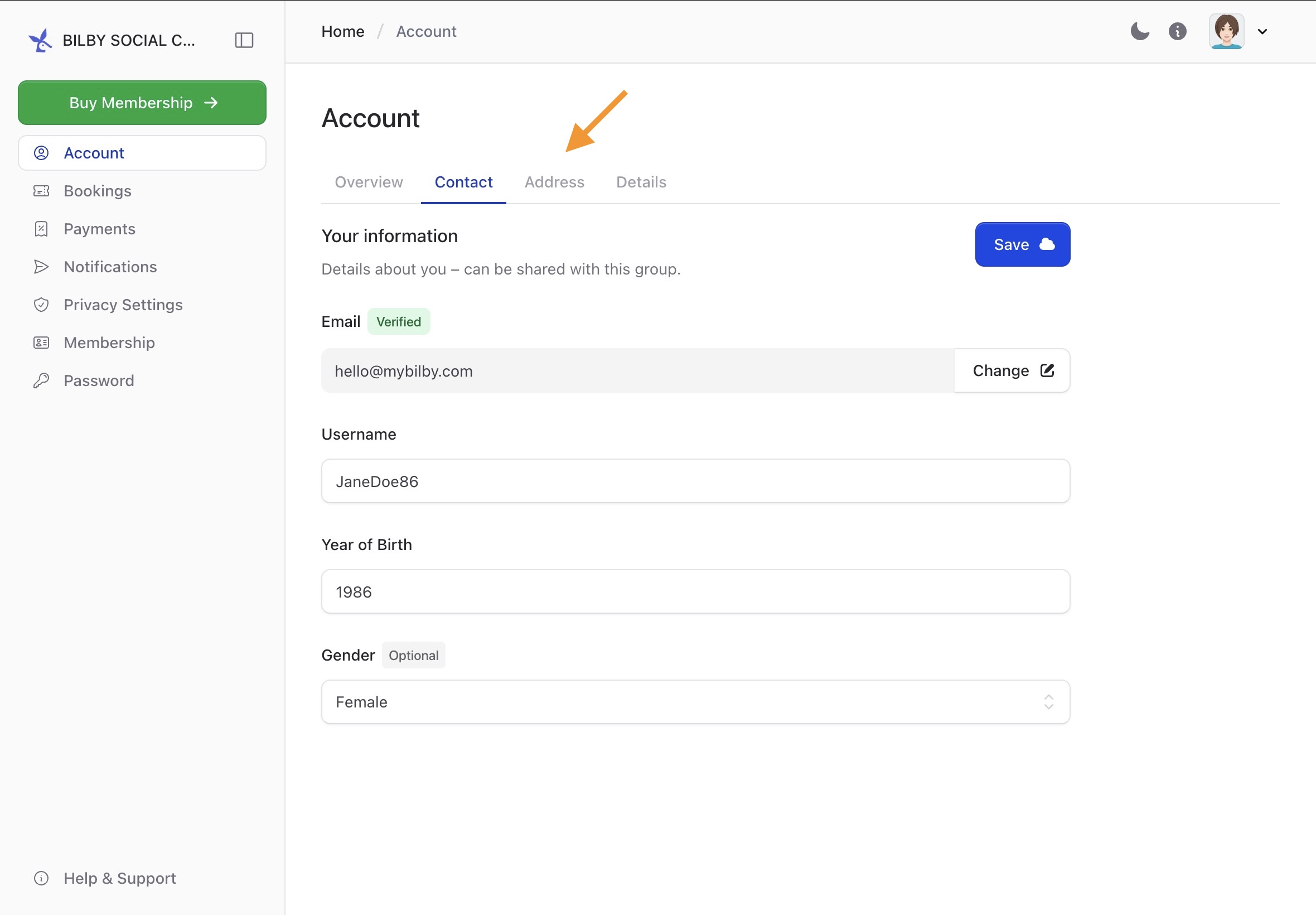This screenshot has width=1316, height=915.
Task: Click the Privacy Settings shield icon
Action: [x=41, y=305]
